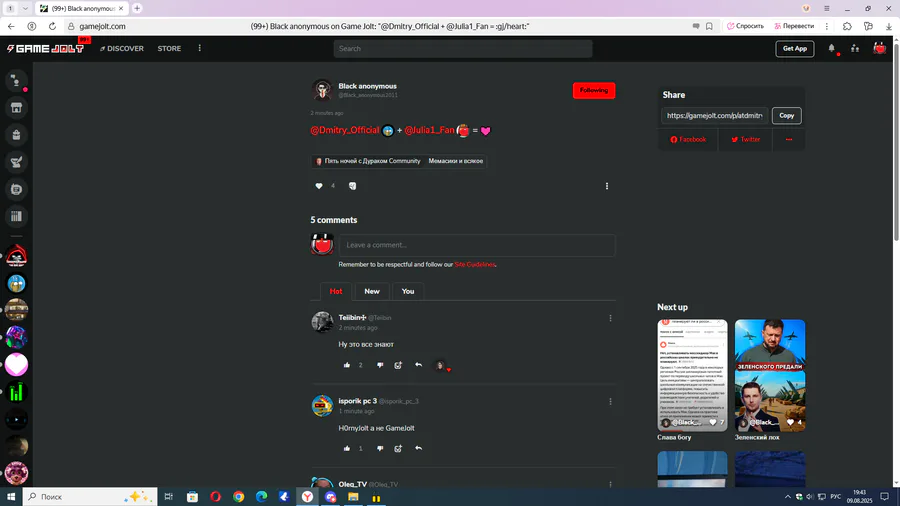Go to Discover page

coord(122,49)
